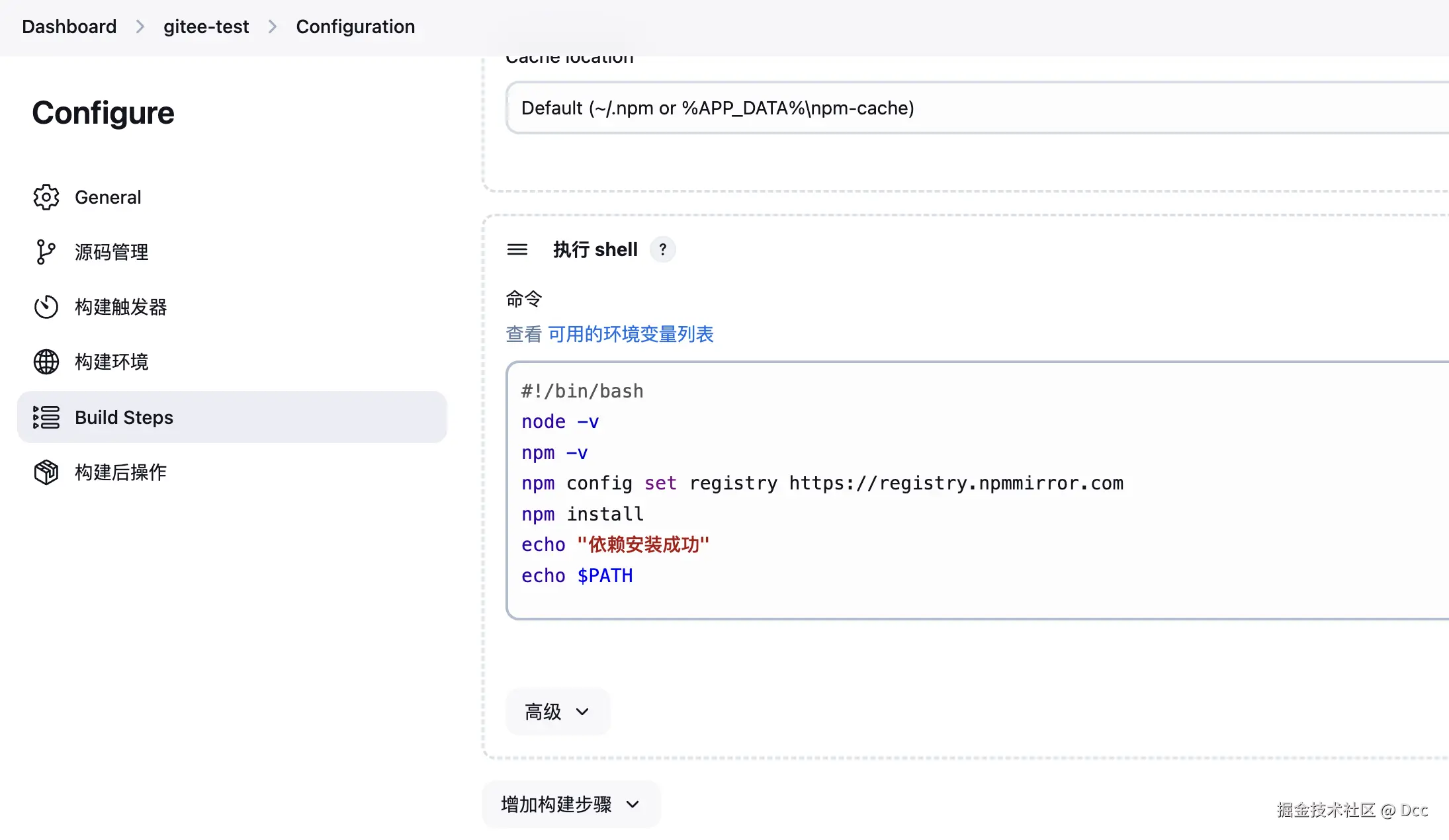This screenshot has height=840, width=1449.
Task: Open 可用的环境变量列表 link
Action: click(631, 334)
